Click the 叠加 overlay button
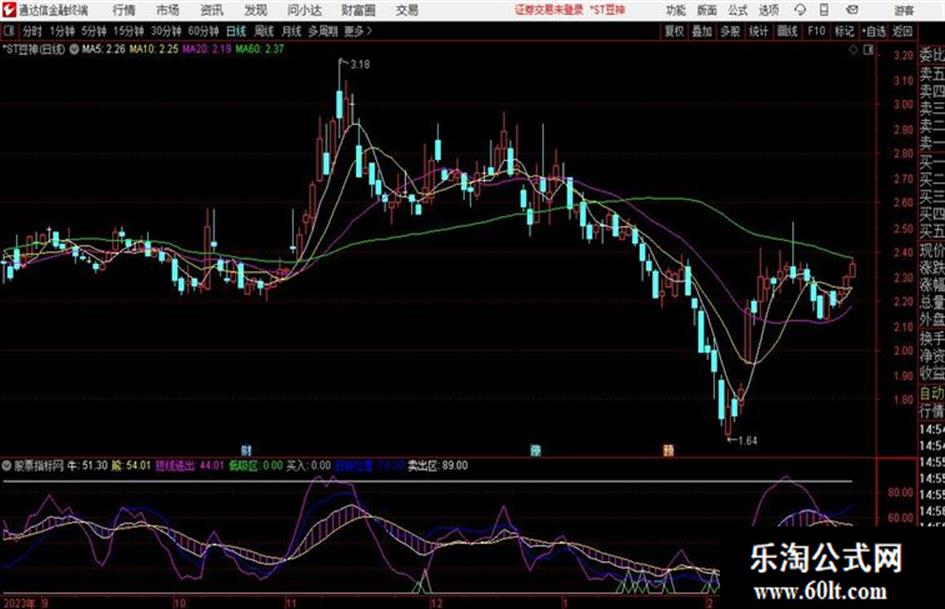This screenshot has height=609, width=945. coord(702,31)
